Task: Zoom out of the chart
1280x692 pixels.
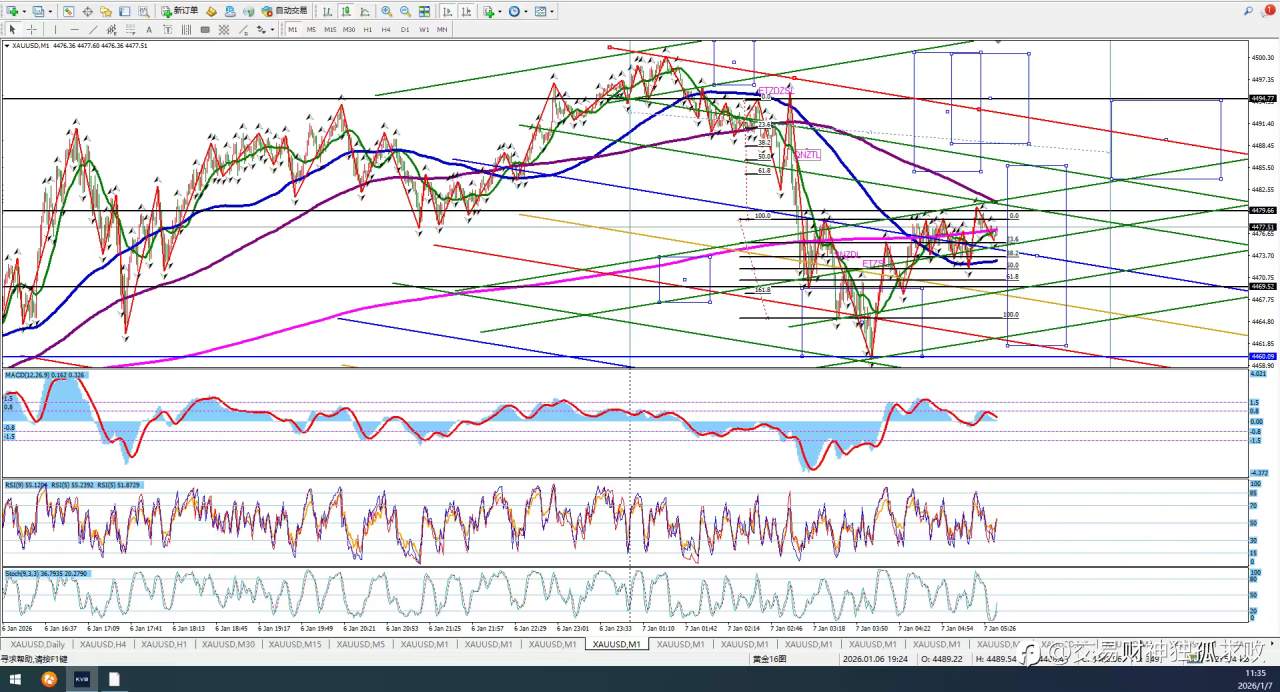Action: point(405,11)
